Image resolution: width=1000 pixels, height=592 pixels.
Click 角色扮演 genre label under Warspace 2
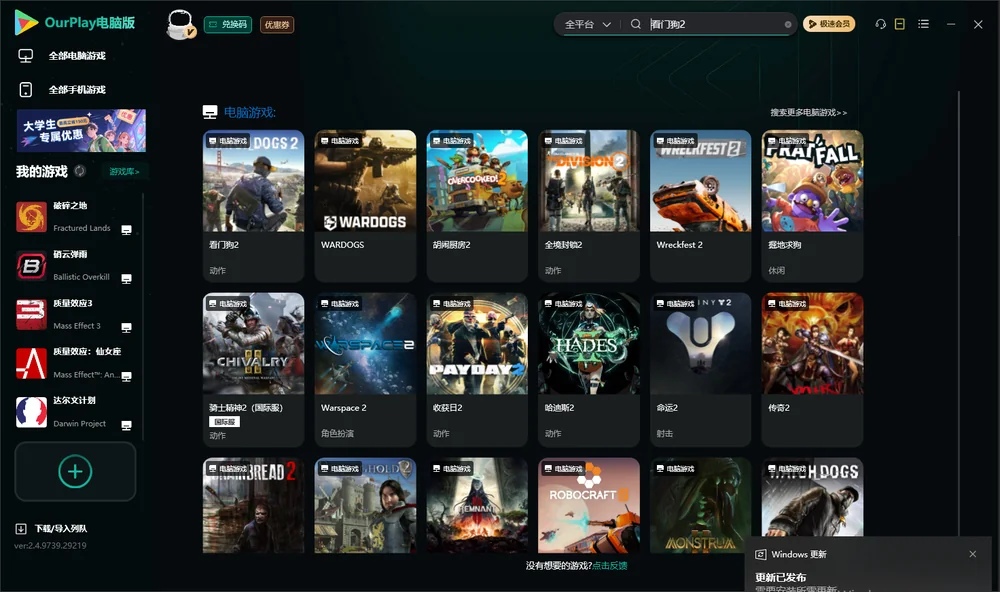(337, 434)
